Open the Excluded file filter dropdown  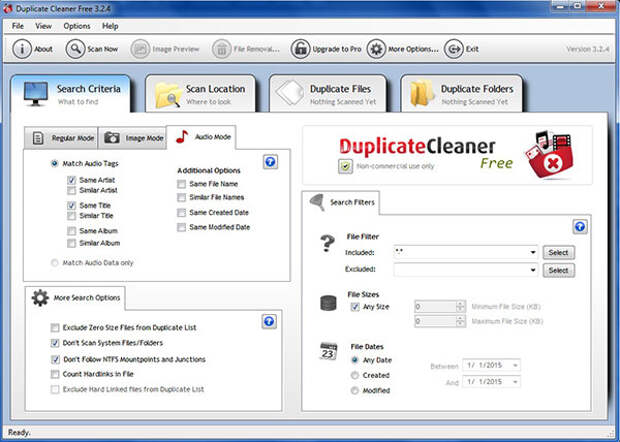(533, 270)
